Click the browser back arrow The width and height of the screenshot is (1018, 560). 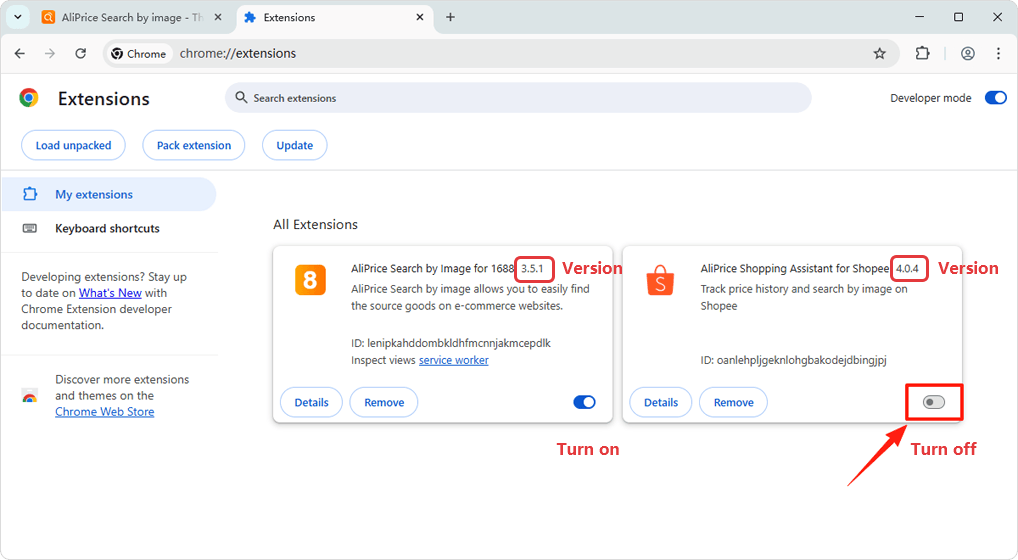tap(20, 54)
